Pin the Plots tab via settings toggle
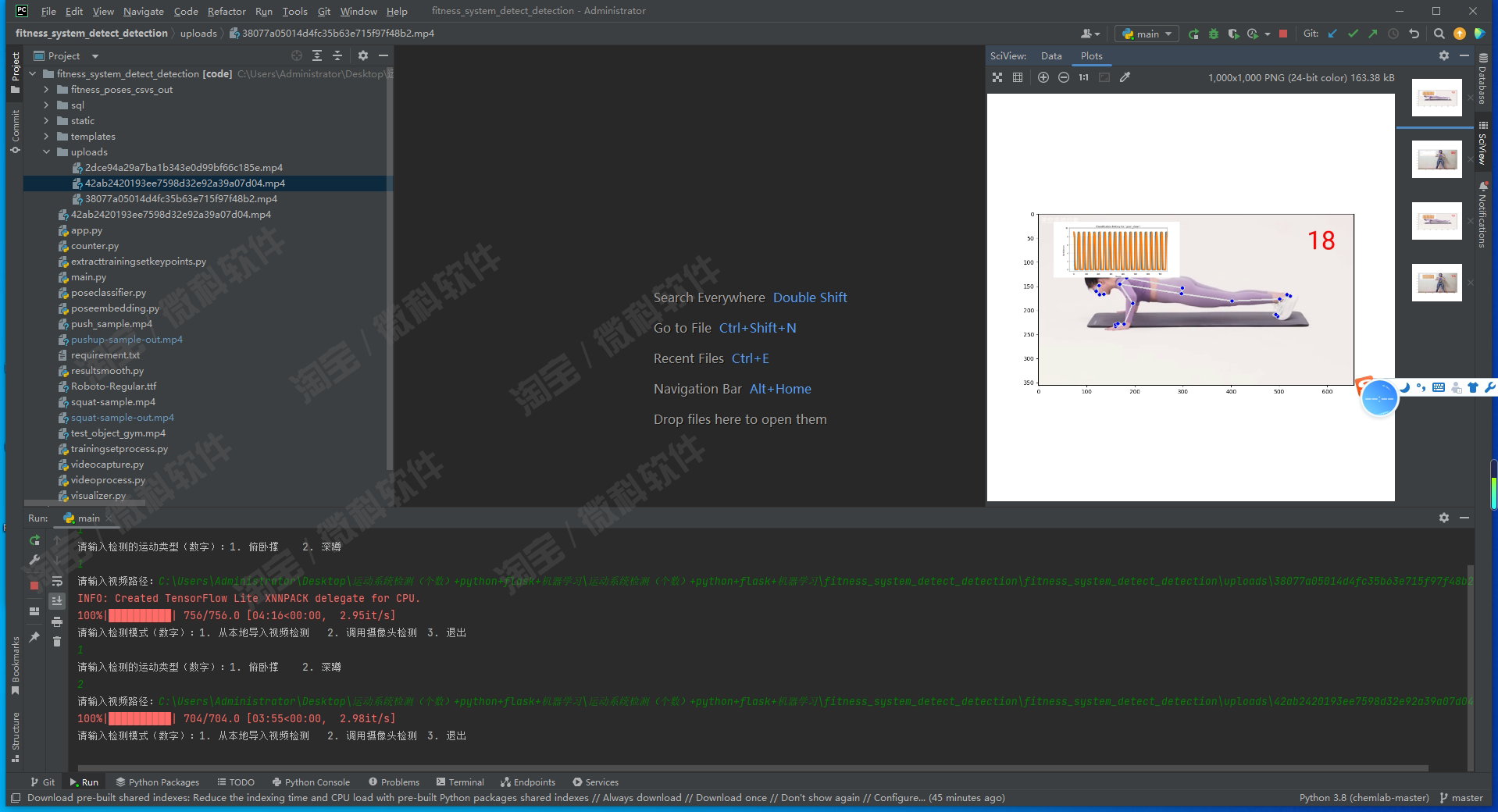 point(1444,55)
